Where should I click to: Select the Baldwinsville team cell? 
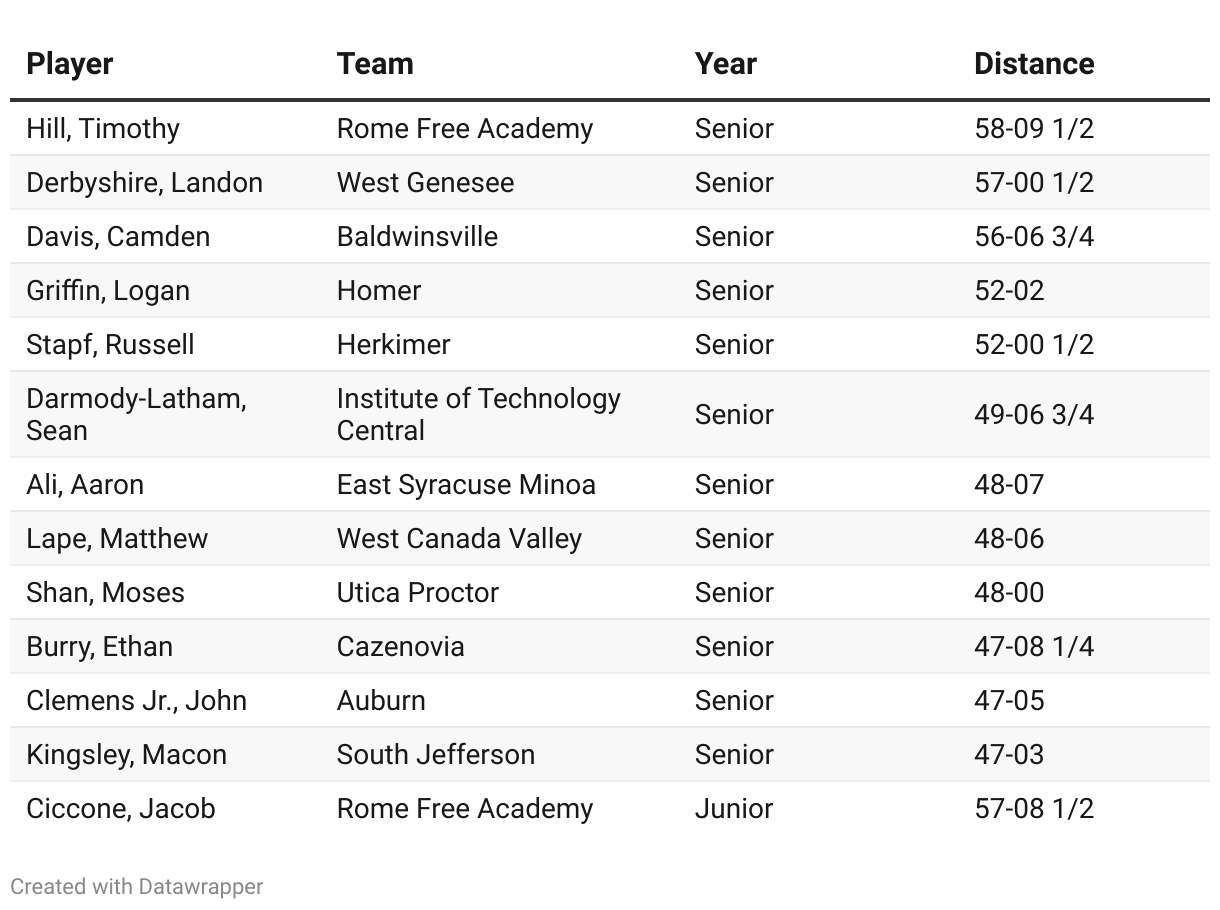coord(417,237)
